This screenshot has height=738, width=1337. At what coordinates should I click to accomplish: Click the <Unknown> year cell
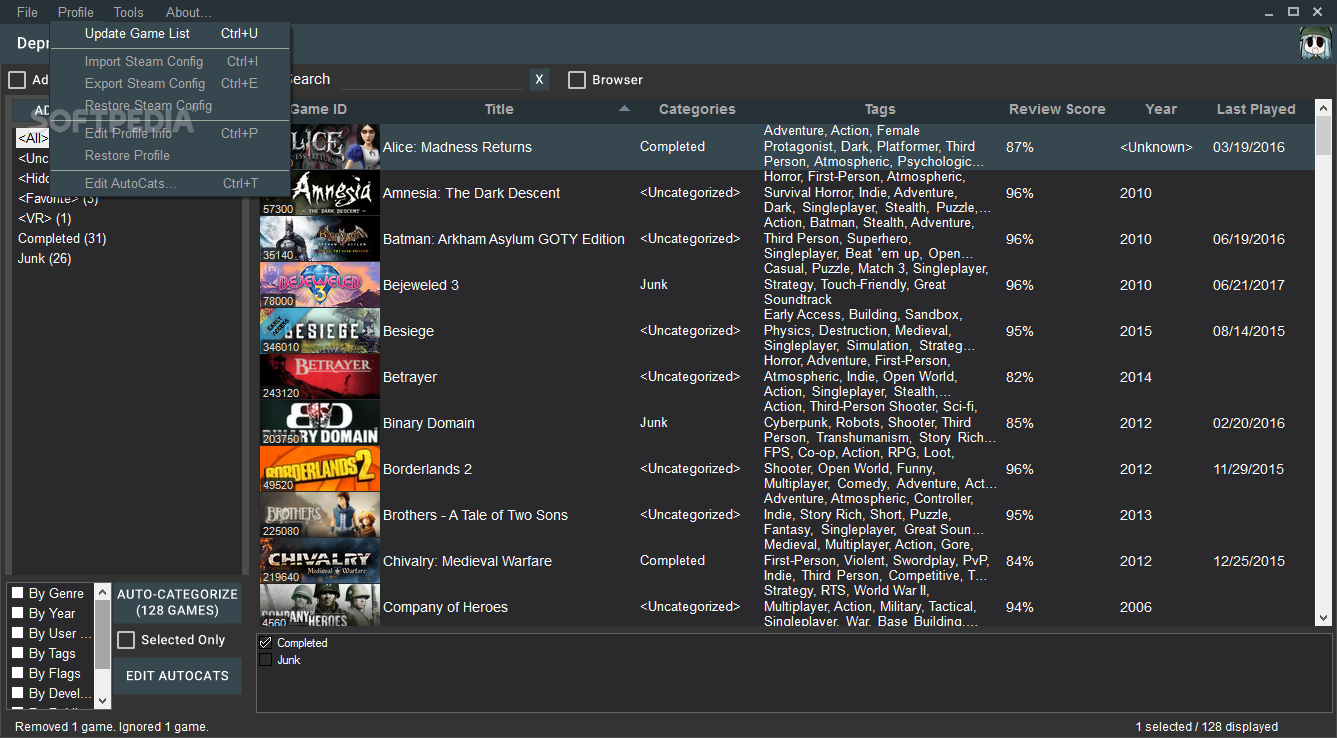coord(1156,147)
